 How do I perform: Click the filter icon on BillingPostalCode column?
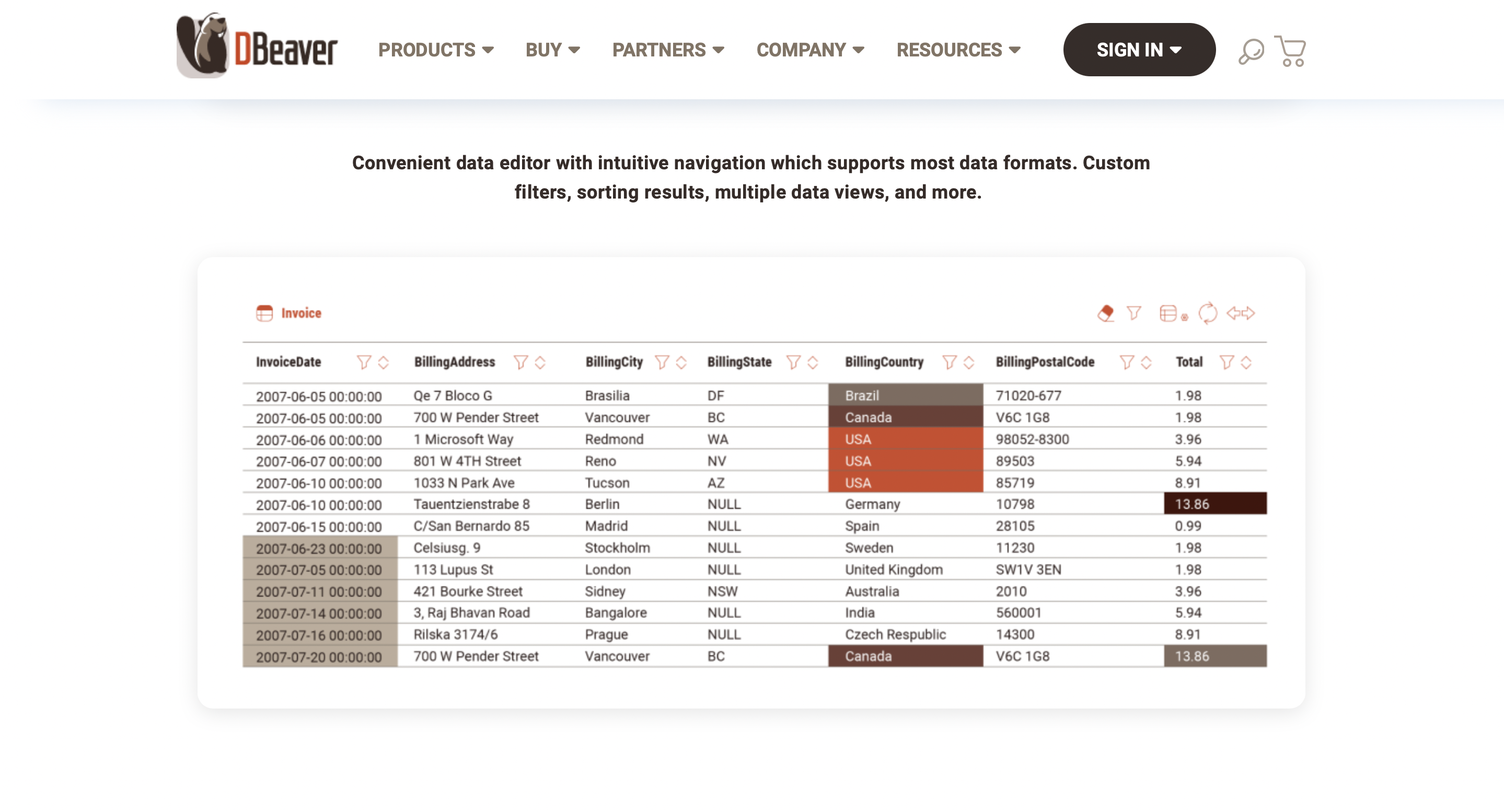click(1127, 362)
